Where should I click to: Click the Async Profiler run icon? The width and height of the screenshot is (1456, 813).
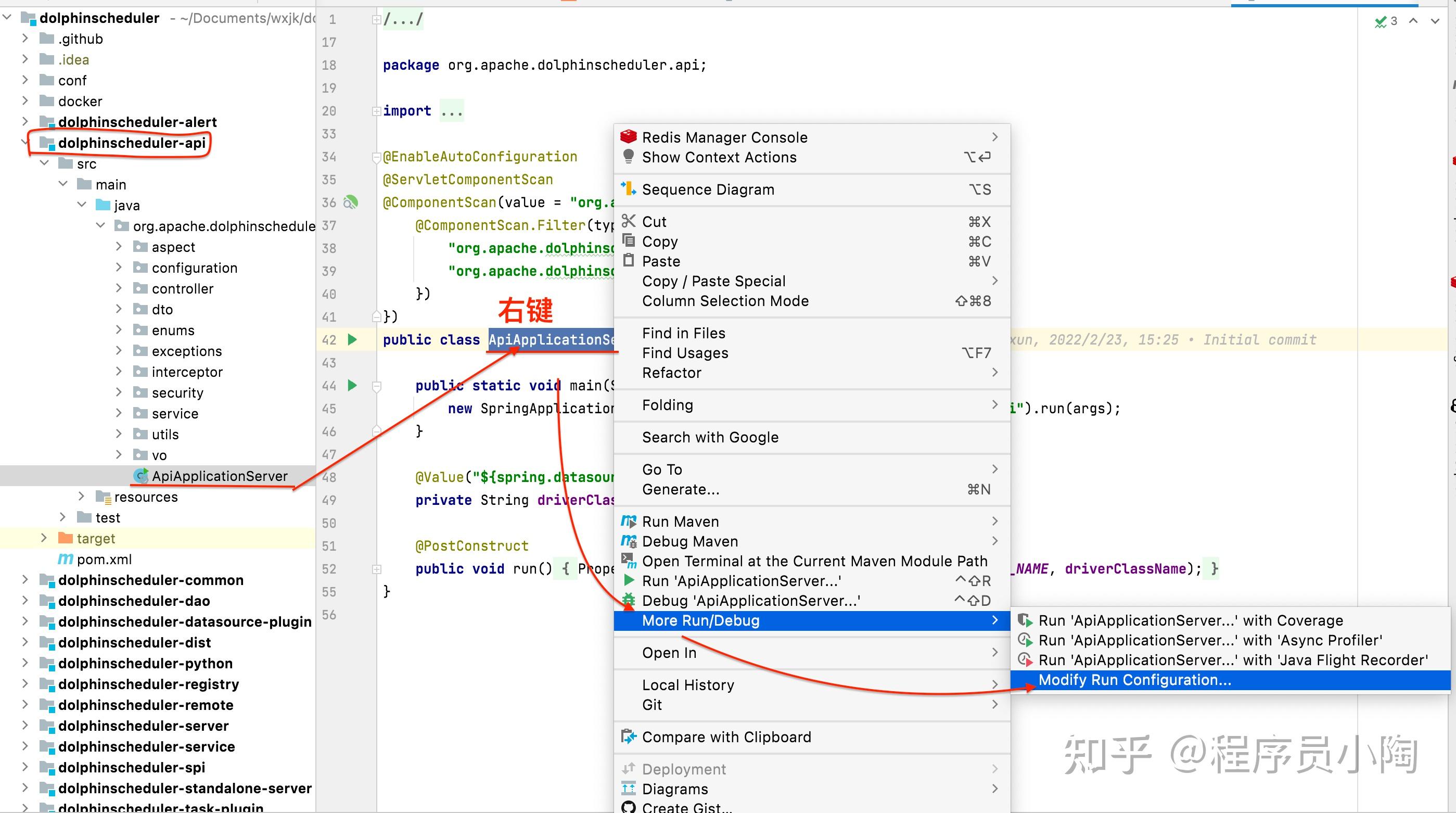[x=1025, y=640]
